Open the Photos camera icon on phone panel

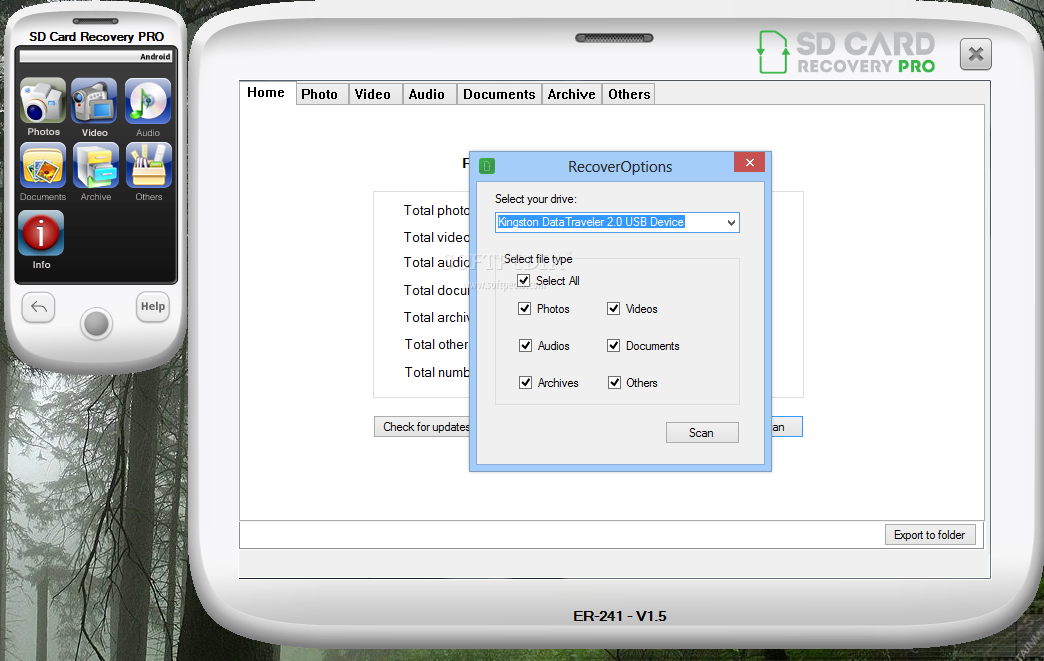(x=43, y=101)
